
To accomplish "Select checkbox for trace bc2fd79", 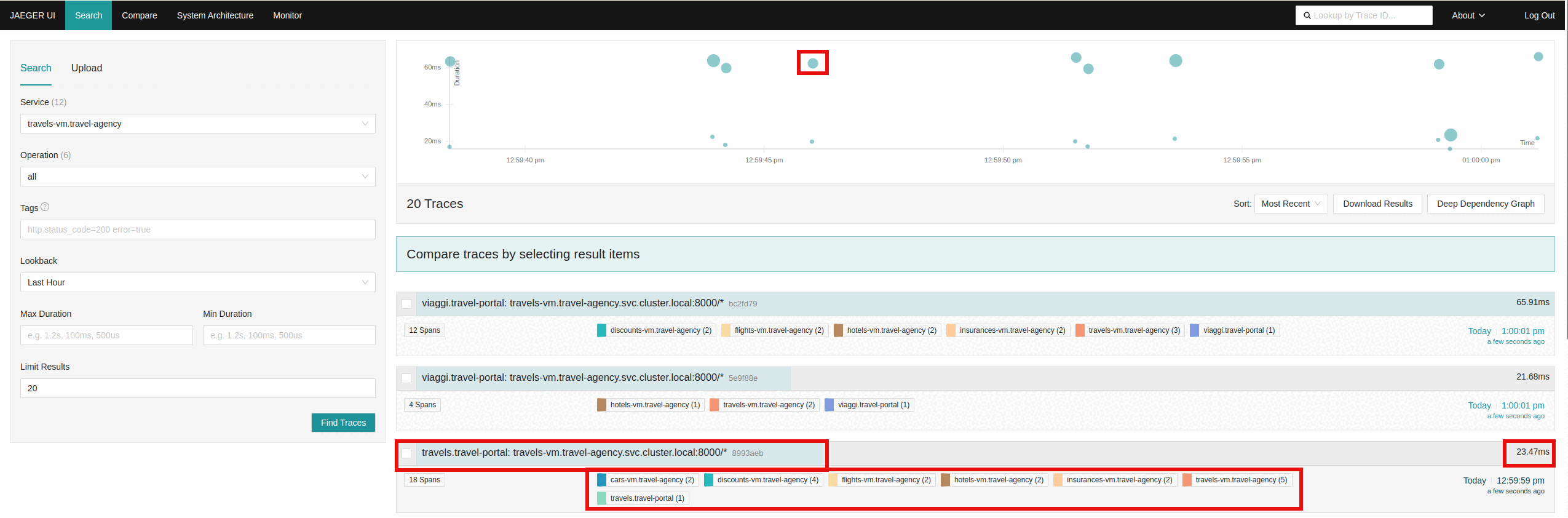I will click(406, 304).
